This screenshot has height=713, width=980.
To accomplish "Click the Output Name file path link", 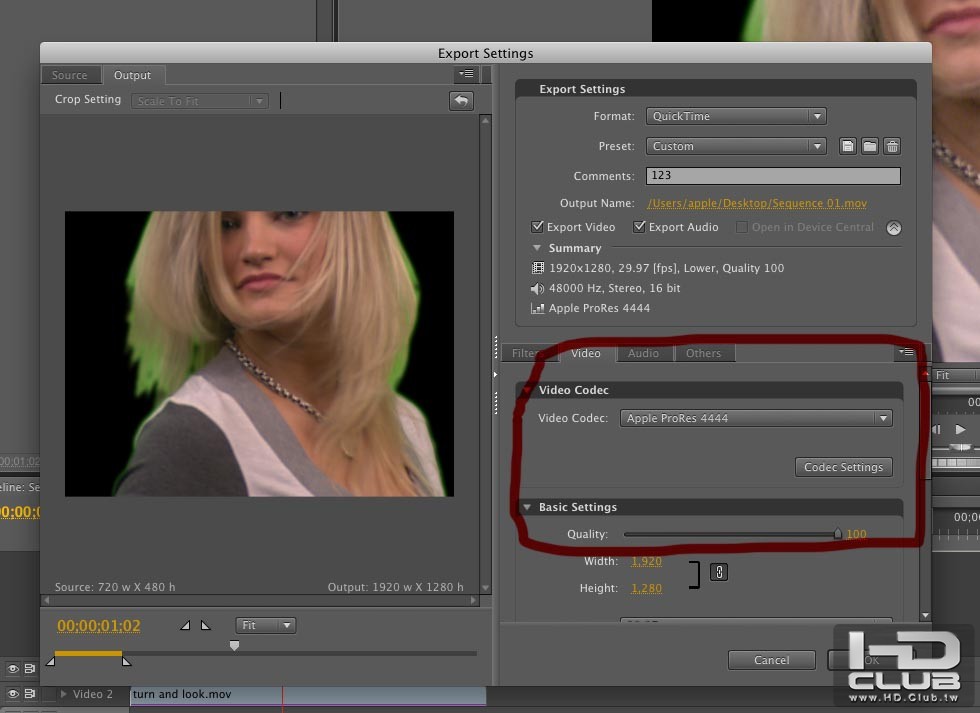I will [756, 203].
